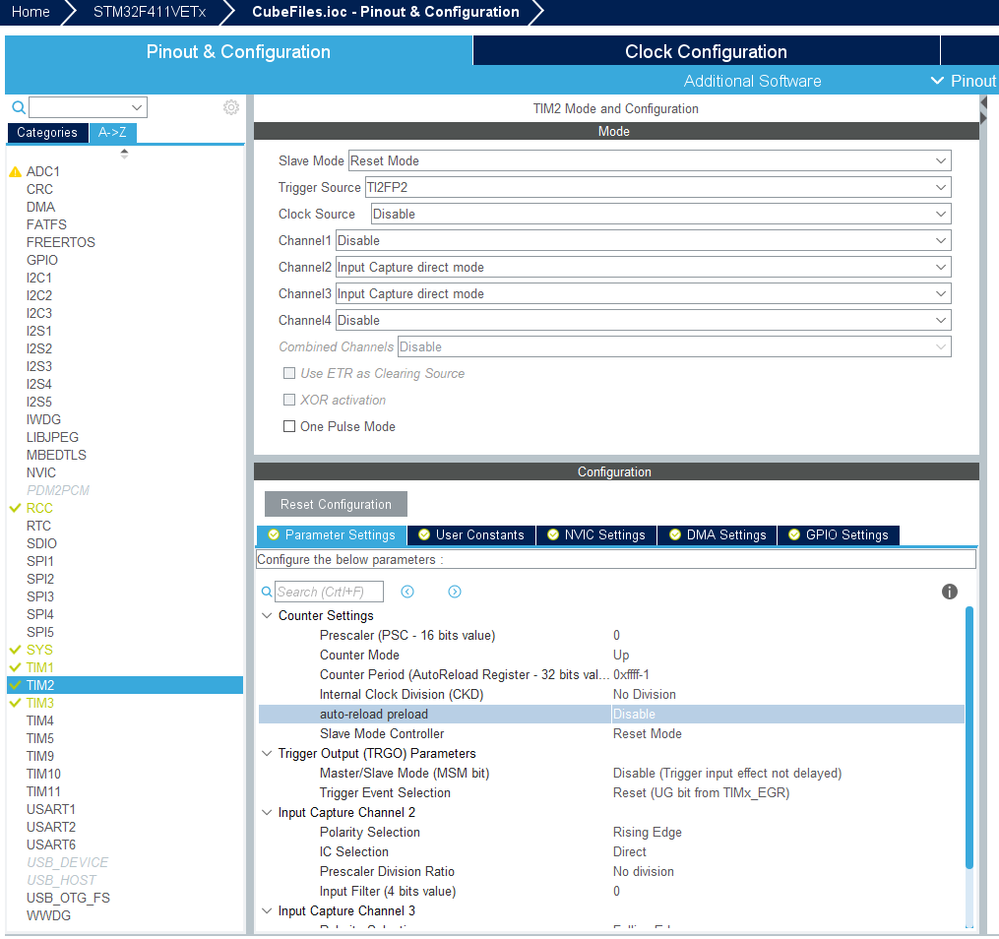Click the status check icon on NVIC Settings tab
999x939 pixels.
pos(553,534)
